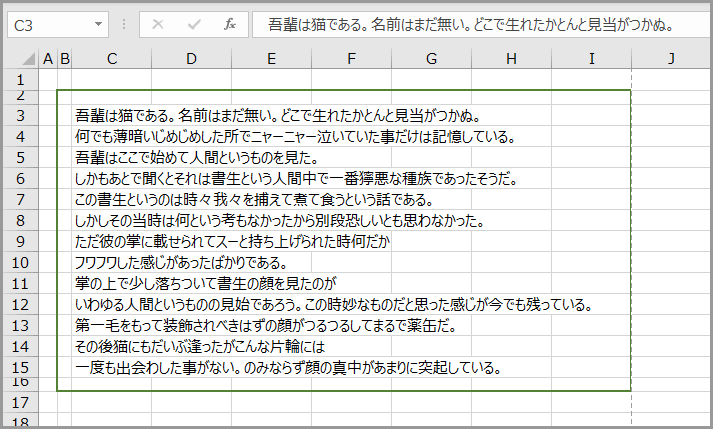Click the text line フワフワした感じがあったばかりである
Screen dimensions: 713x429
[x=181, y=263]
